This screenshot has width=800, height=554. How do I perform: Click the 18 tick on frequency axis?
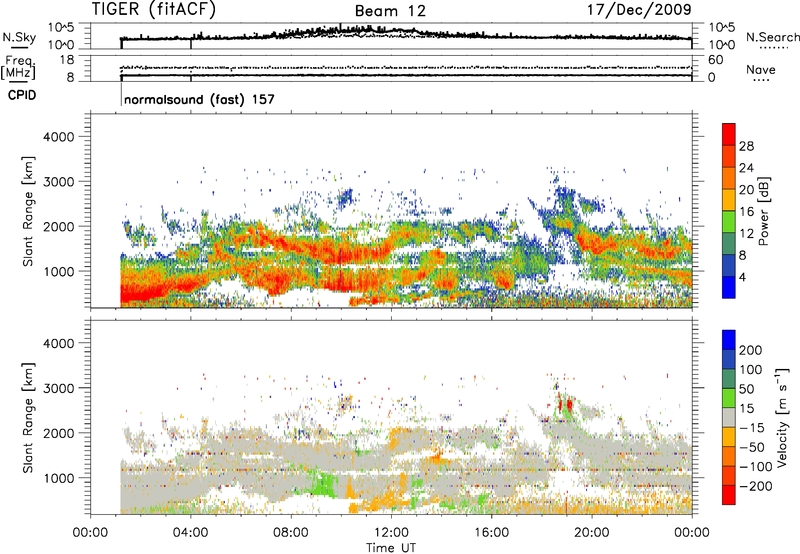coord(67,60)
